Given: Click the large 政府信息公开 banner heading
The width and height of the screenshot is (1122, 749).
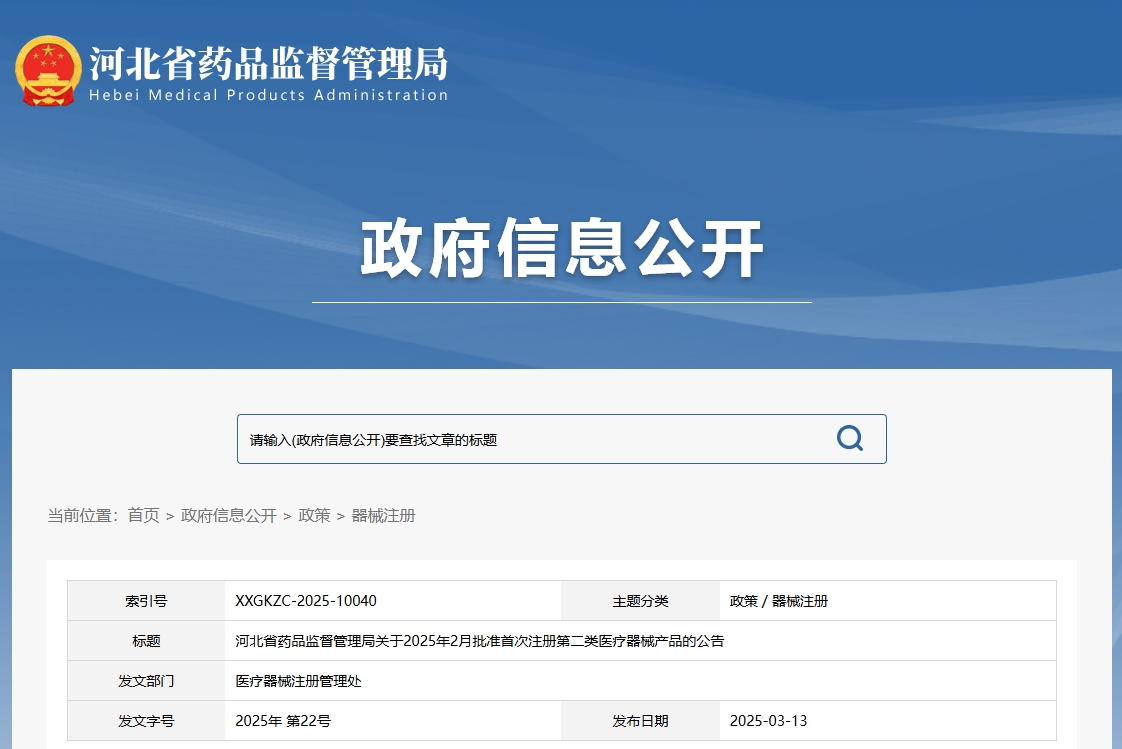Looking at the screenshot, I should tap(561, 250).
